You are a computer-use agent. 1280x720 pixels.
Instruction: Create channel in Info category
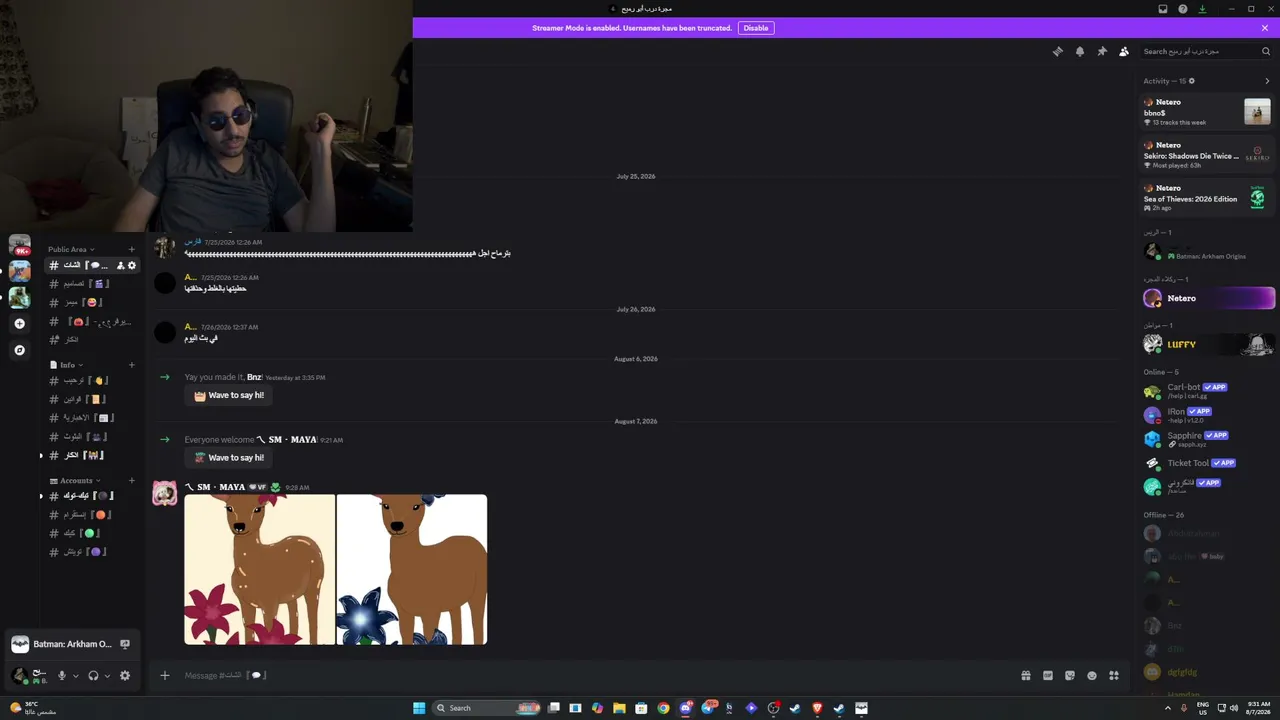coord(131,365)
